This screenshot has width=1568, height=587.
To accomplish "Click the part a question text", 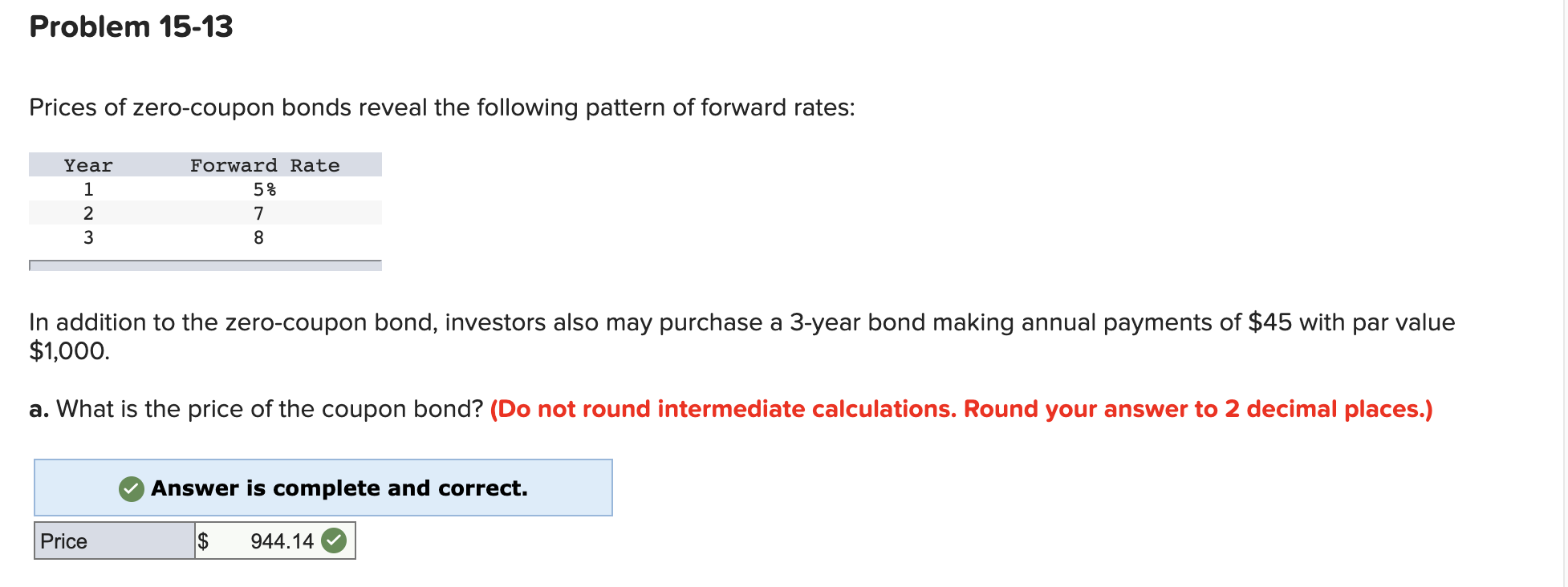I will pos(254,409).
